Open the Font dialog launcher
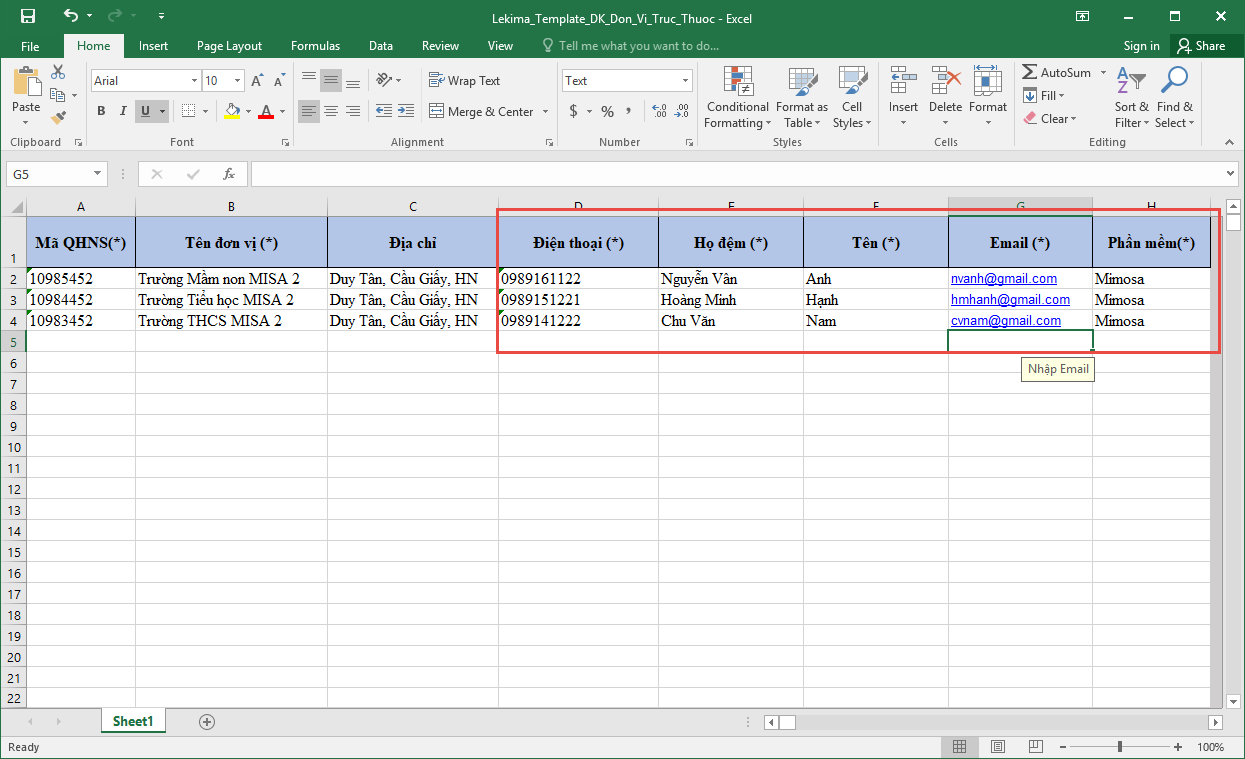The image size is (1245, 759). pos(284,143)
